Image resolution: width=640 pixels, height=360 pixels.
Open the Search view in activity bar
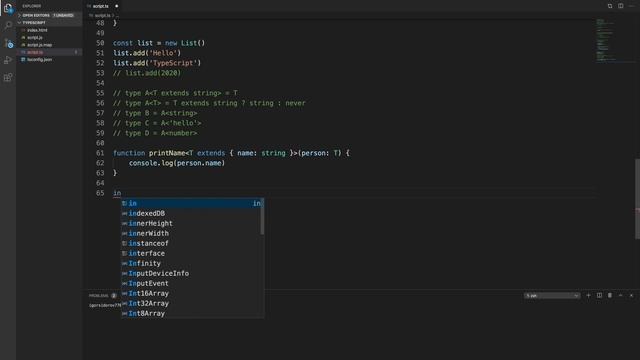pyautogui.click(x=8, y=25)
